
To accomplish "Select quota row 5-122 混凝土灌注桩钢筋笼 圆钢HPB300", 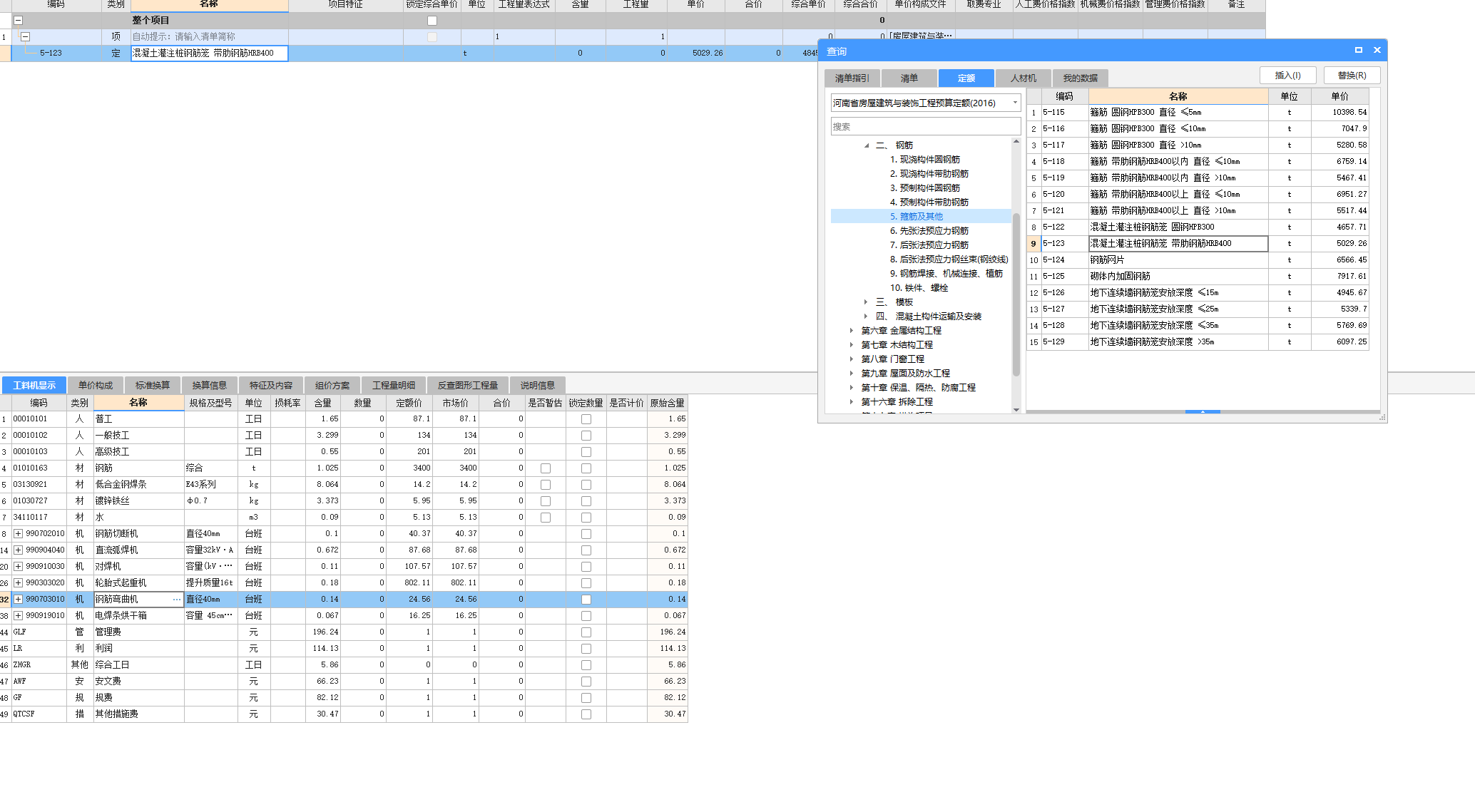I will 1198,227.
